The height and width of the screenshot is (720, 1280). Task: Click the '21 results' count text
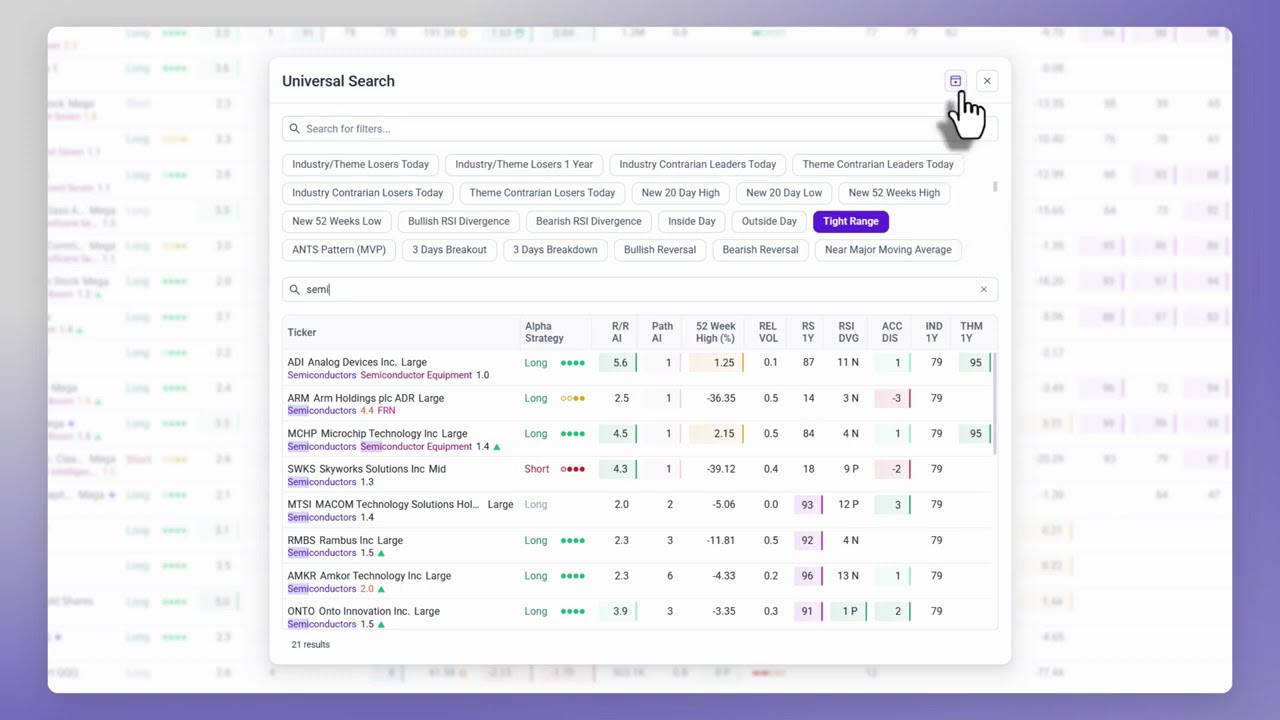pyautogui.click(x=311, y=645)
